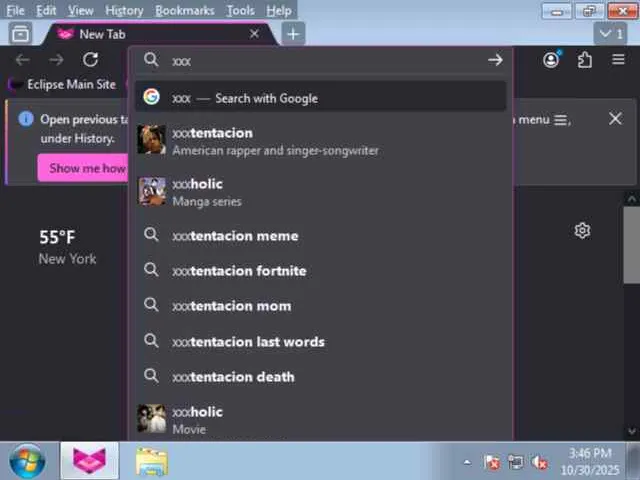Click the Show me how button
Image resolution: width=640 pixels, height=480 pixels.
pyautogui.click(x=83, y=168)
